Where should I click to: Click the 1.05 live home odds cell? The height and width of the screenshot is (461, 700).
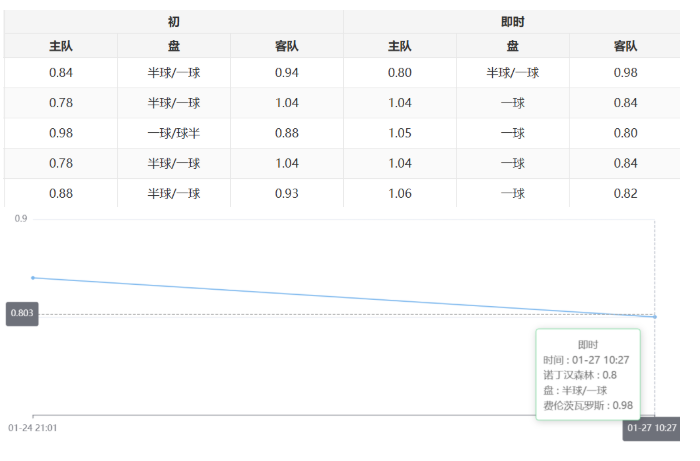coord(399,133)
